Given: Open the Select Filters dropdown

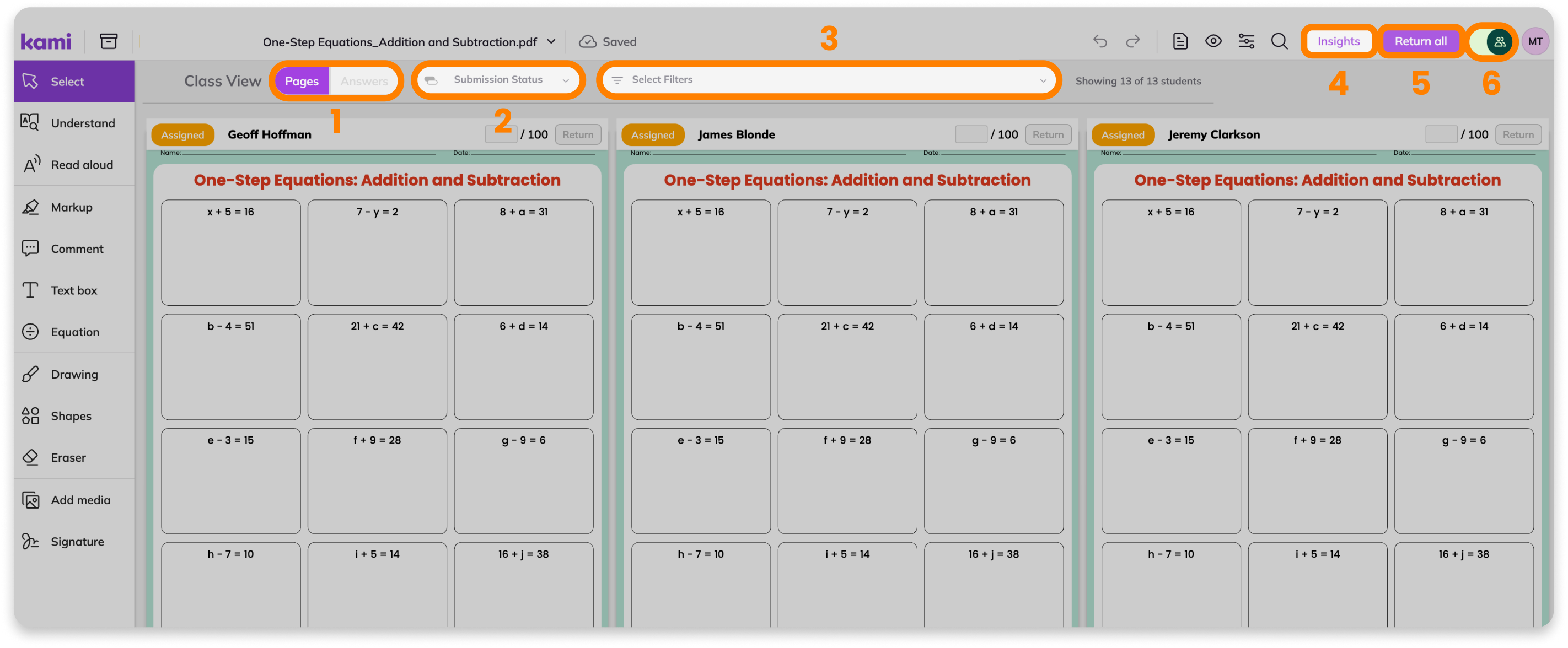Looking at the screenshot, I should [x=829, y=80].
